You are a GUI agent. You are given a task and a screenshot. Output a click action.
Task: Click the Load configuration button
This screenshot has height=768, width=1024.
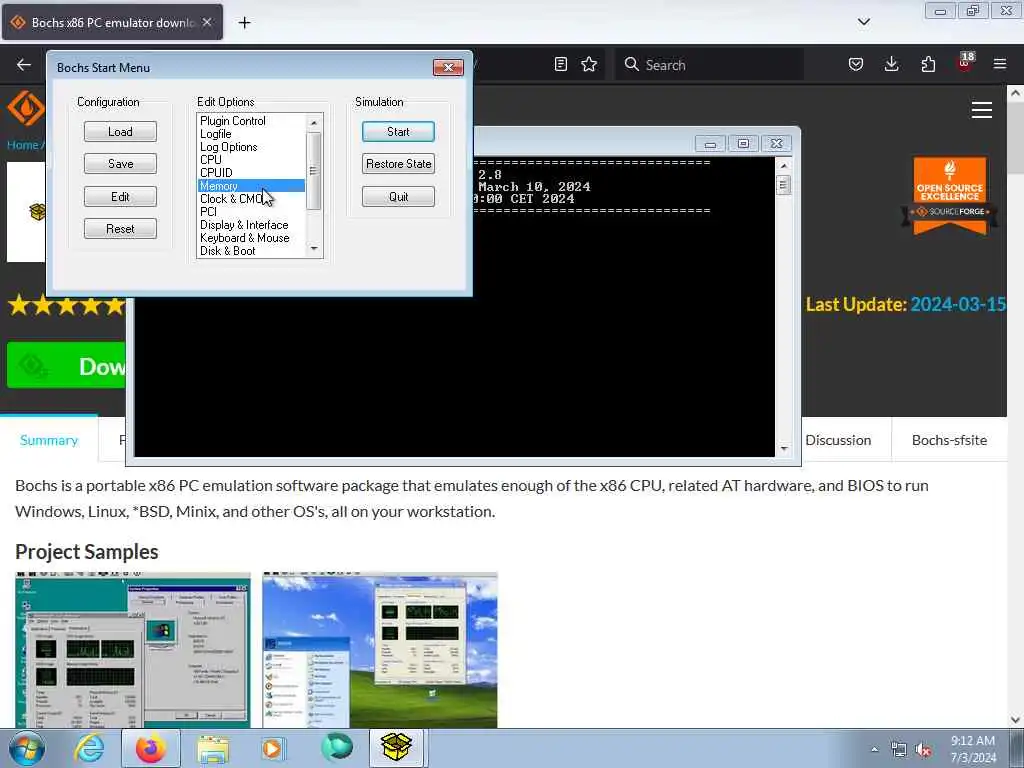(x=120, y=131)
